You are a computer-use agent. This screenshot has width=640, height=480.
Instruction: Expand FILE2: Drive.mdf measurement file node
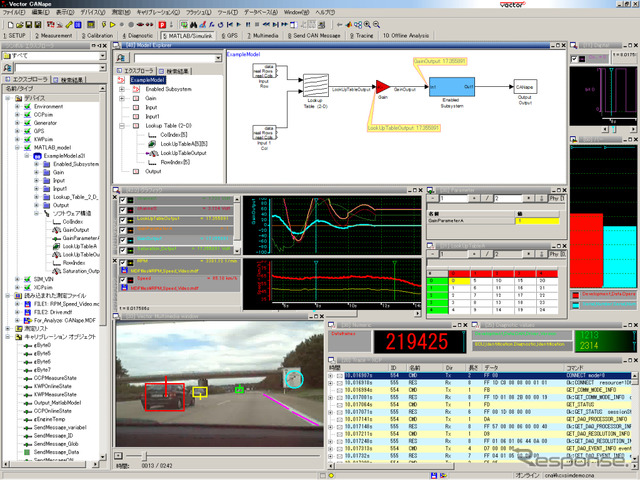pos(17,312)
